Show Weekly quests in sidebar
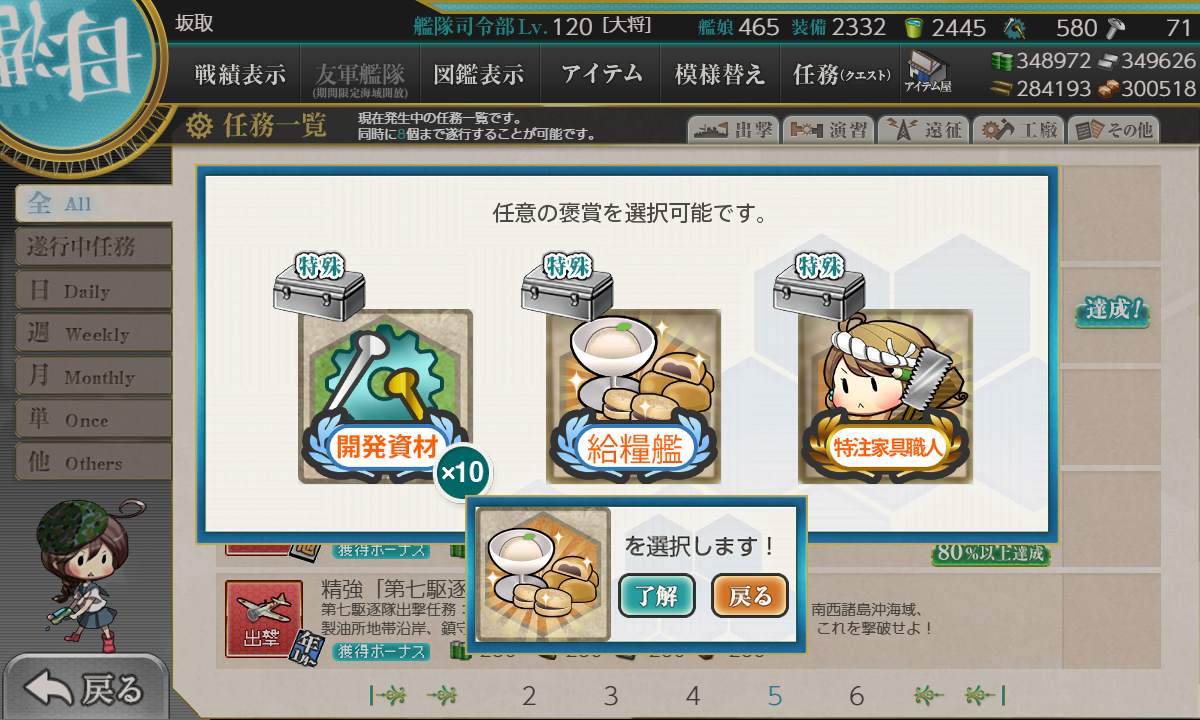Screen dimensions: 1200x720 tap(93, 334)
